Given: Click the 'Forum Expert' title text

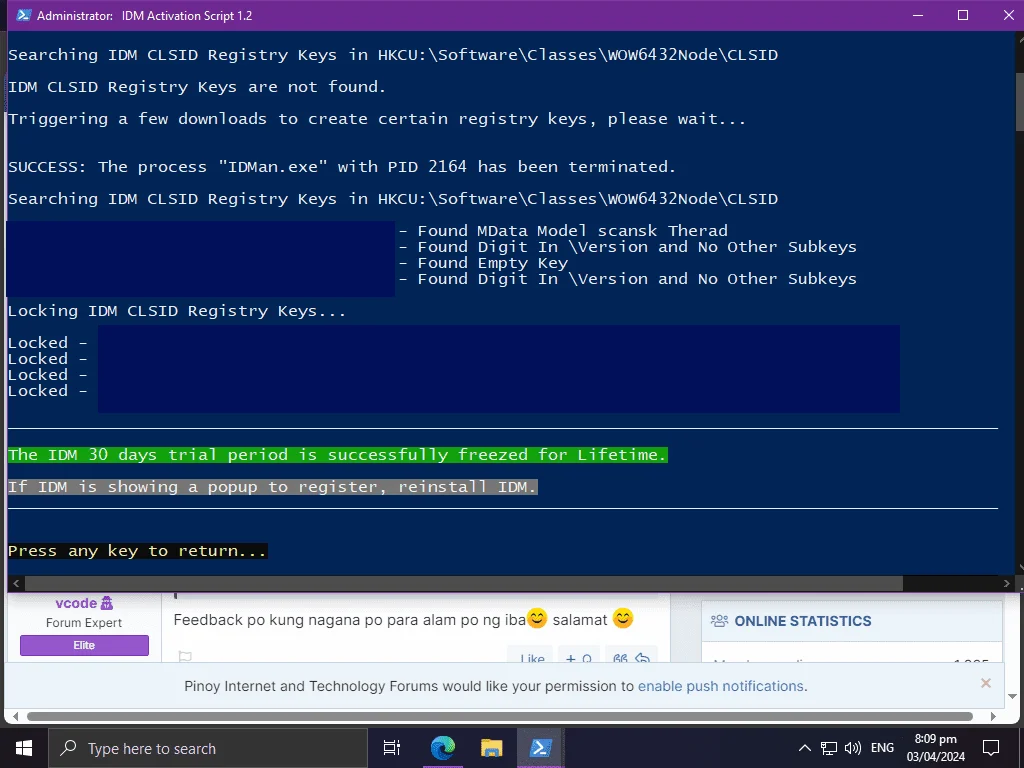Looking at the screenshot, I should click(84, 623).
